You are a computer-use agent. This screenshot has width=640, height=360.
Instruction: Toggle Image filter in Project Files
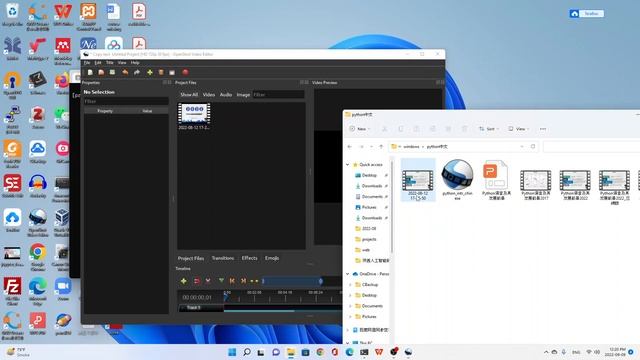pos(243,95)
